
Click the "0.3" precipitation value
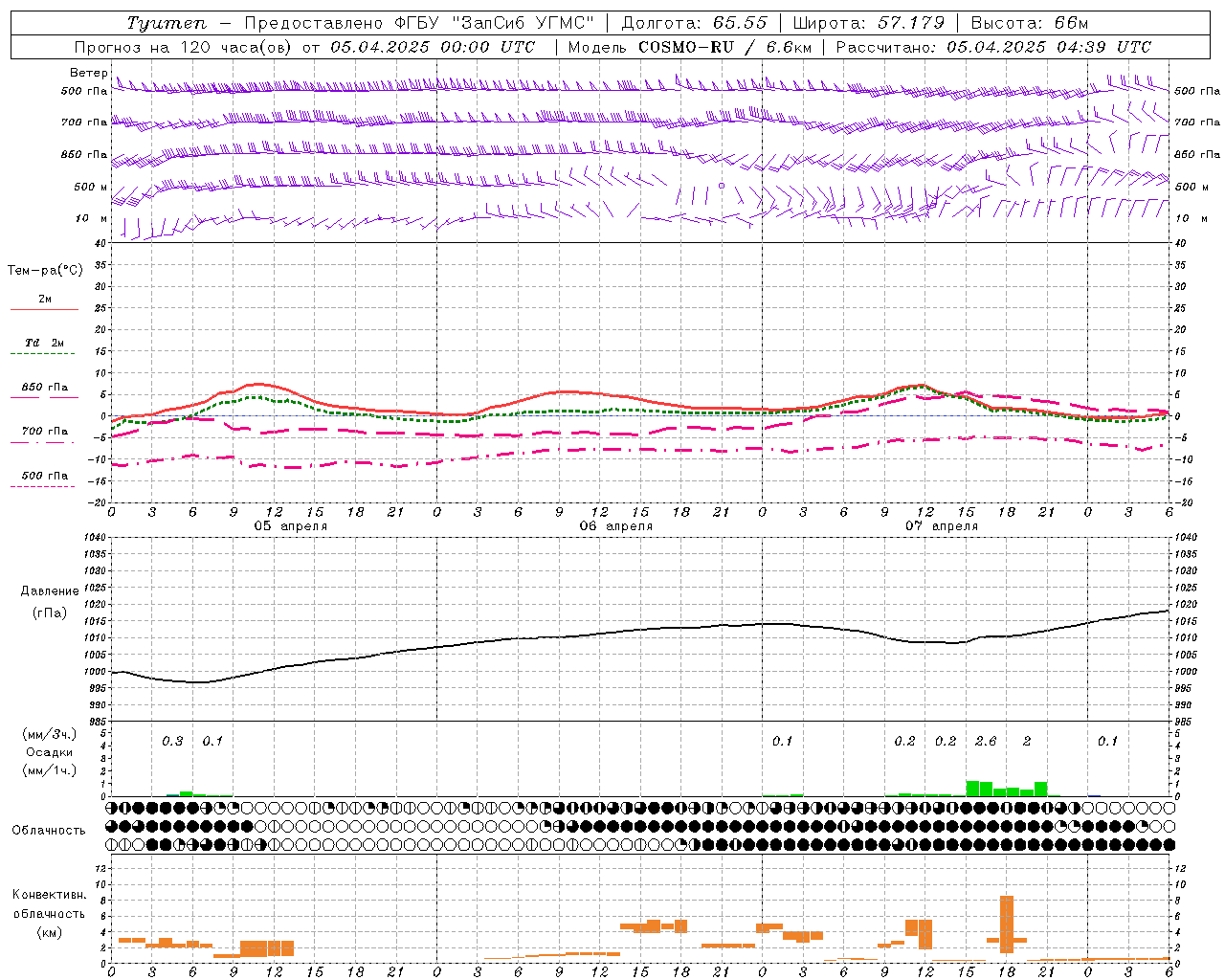click(x=172, y=742)
